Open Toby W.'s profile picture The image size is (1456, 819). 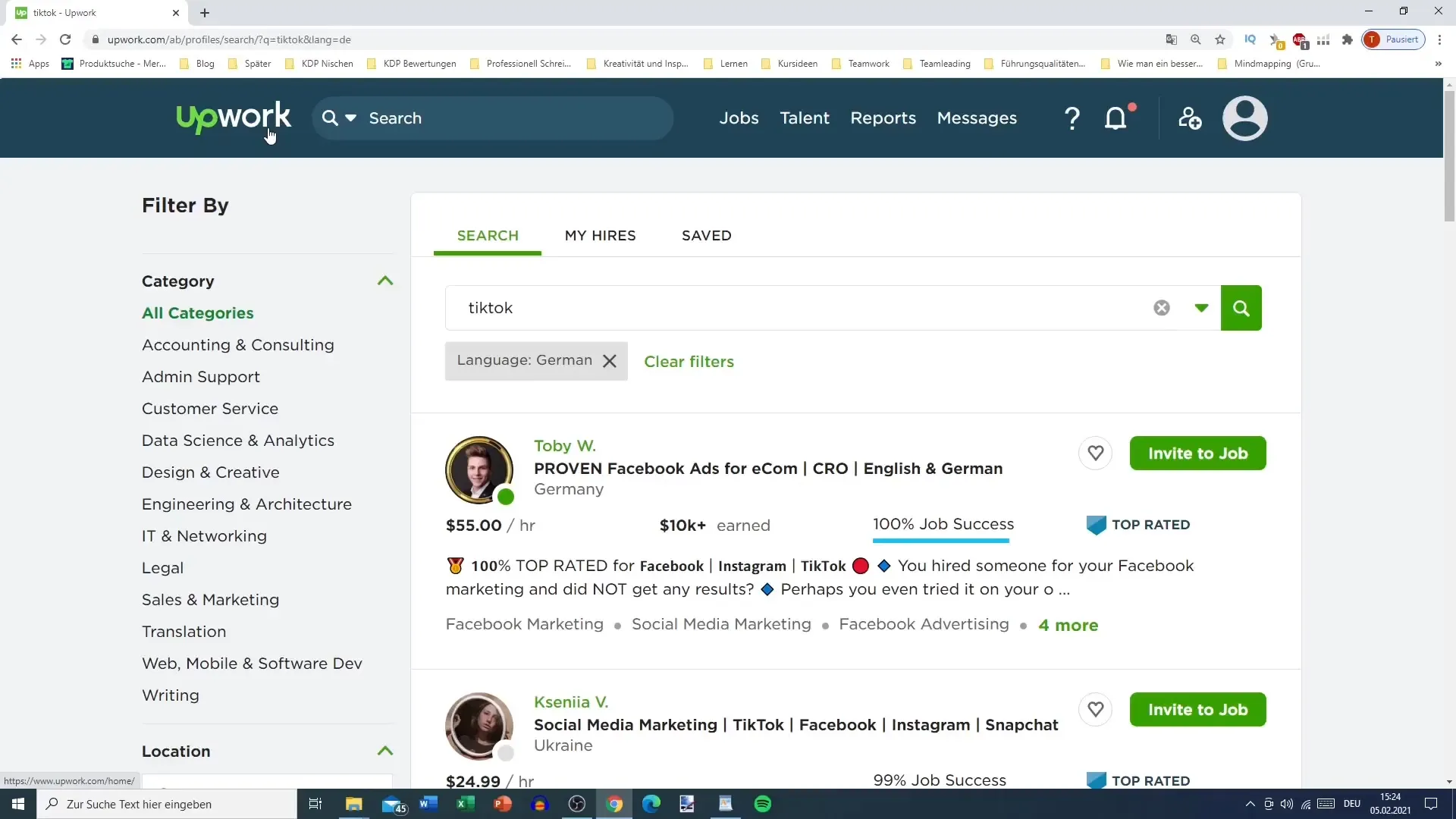pyautogui.click(x=479, y=470)
